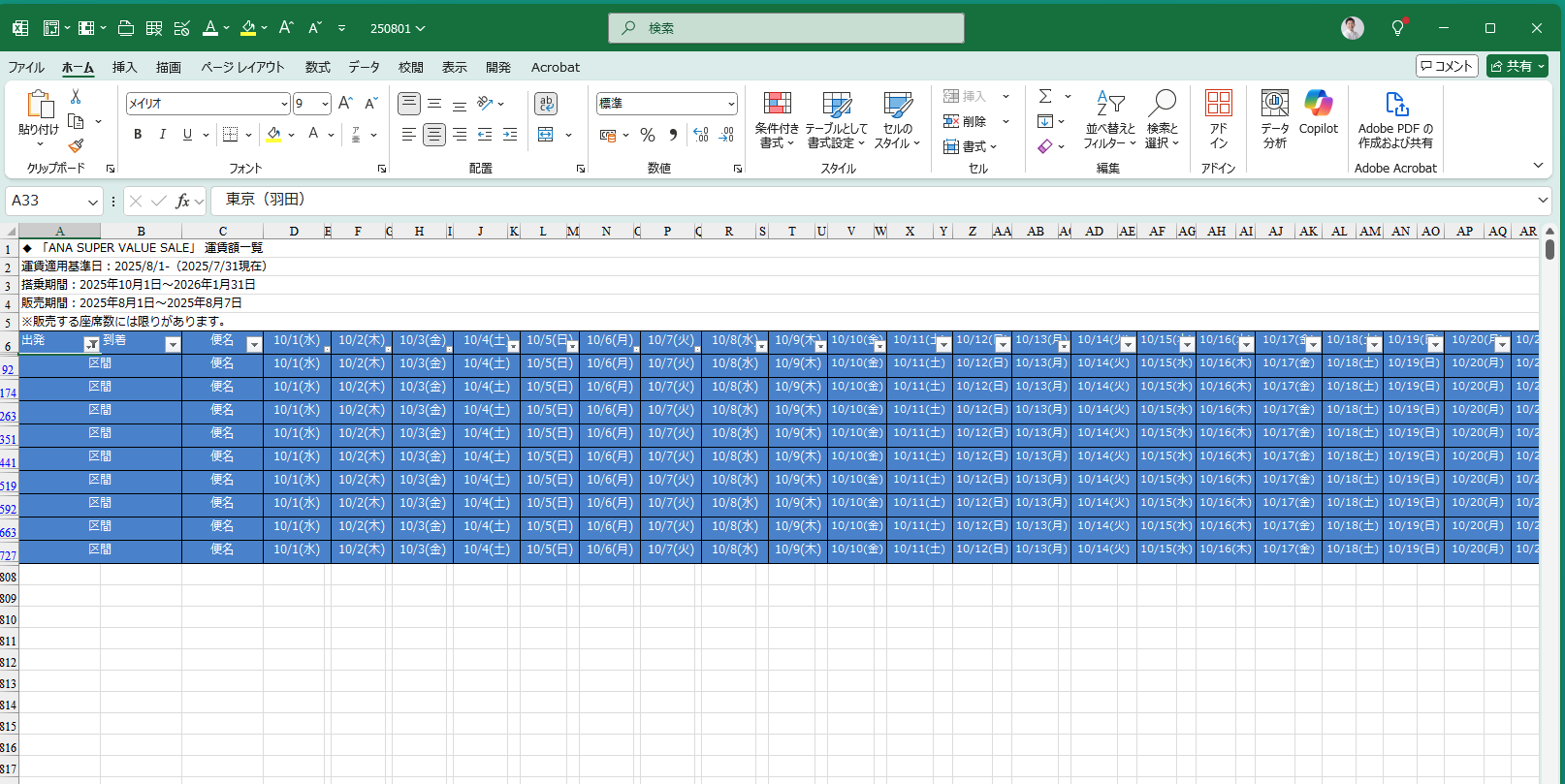Click the コメント button
The width and height of the screenshot is (1565, 784).
pyautogui.click(x=1447, y=66)
